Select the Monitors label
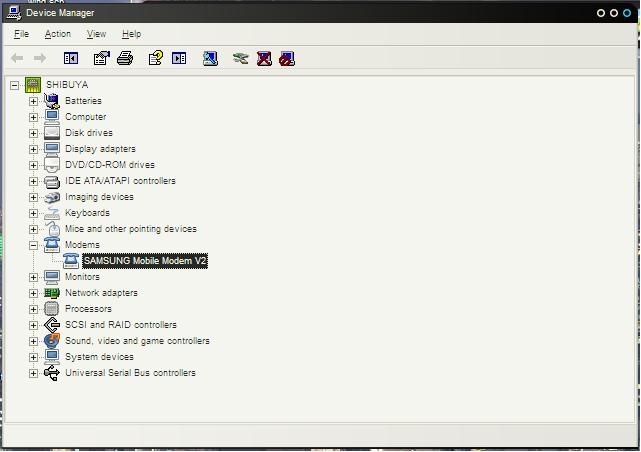Image resolution: width=641 pixels, height=452 pixels. (82, 277)
